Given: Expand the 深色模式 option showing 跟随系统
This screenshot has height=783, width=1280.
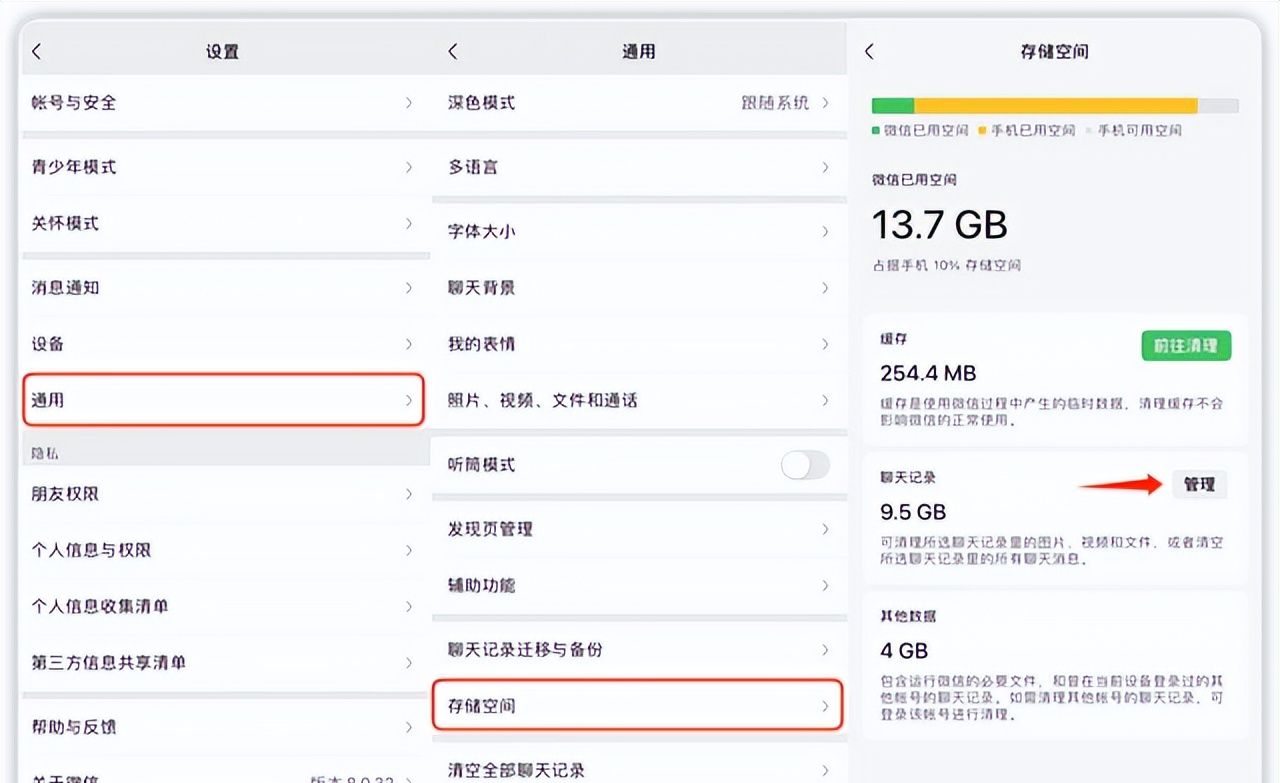Looking at the screenshot, I should coord(640,103).
